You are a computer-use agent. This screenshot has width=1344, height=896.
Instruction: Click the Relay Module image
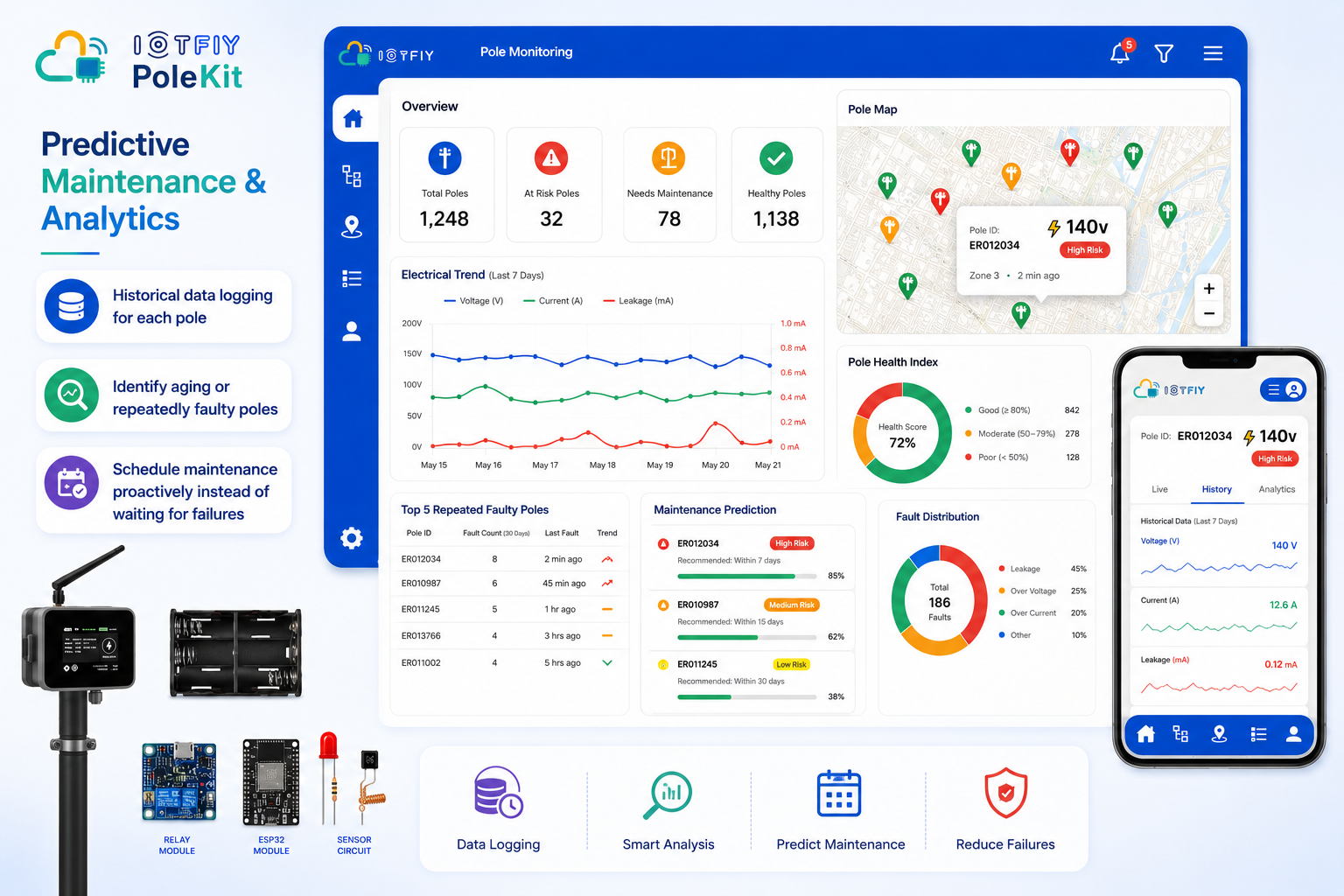coord(178,782)
